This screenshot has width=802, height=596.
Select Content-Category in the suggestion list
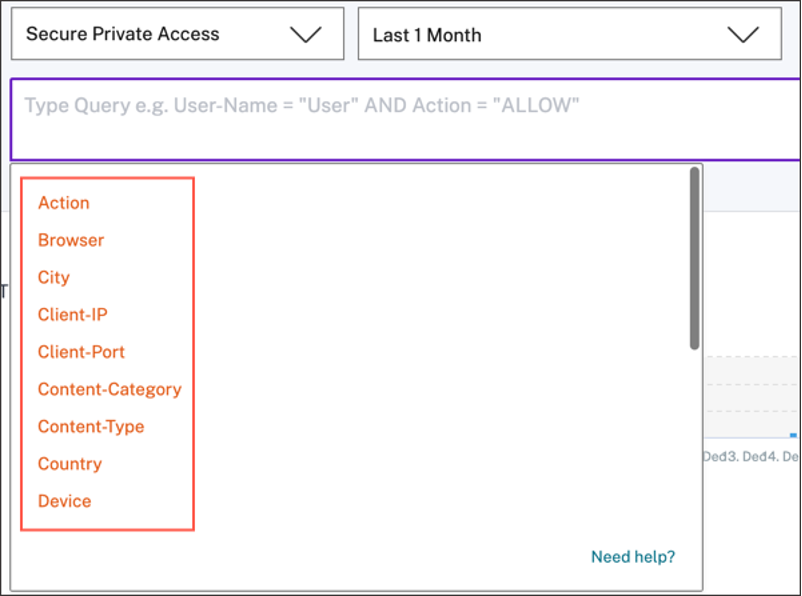click(110, 389)
